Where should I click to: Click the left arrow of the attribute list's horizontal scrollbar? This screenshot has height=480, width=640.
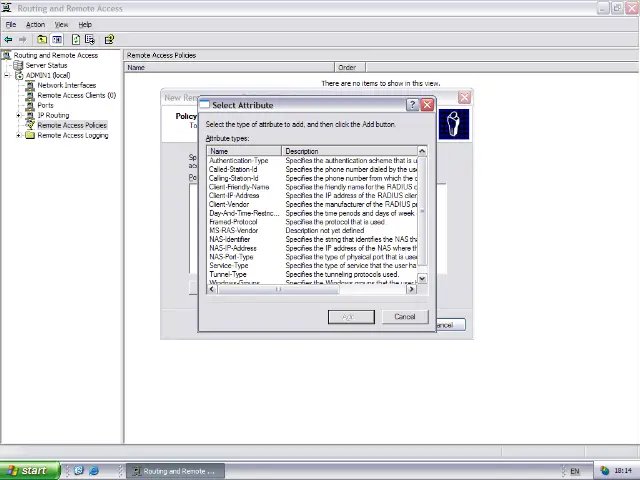[211, 289]
